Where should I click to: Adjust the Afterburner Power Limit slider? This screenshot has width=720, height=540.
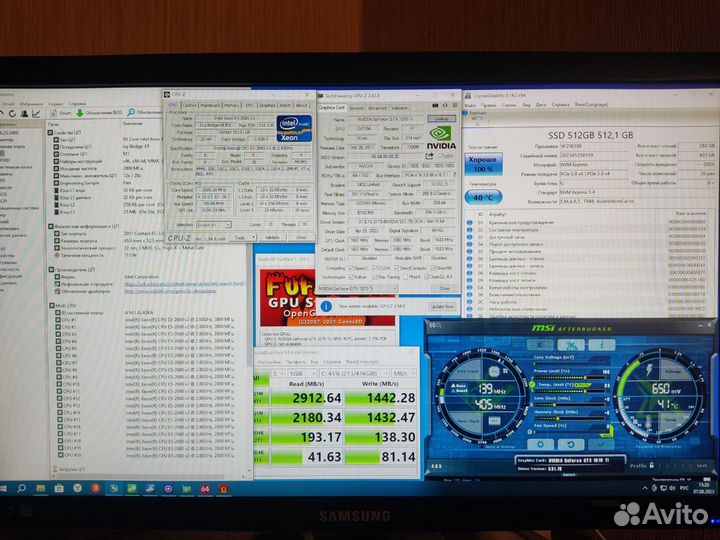tap(568, 377)
